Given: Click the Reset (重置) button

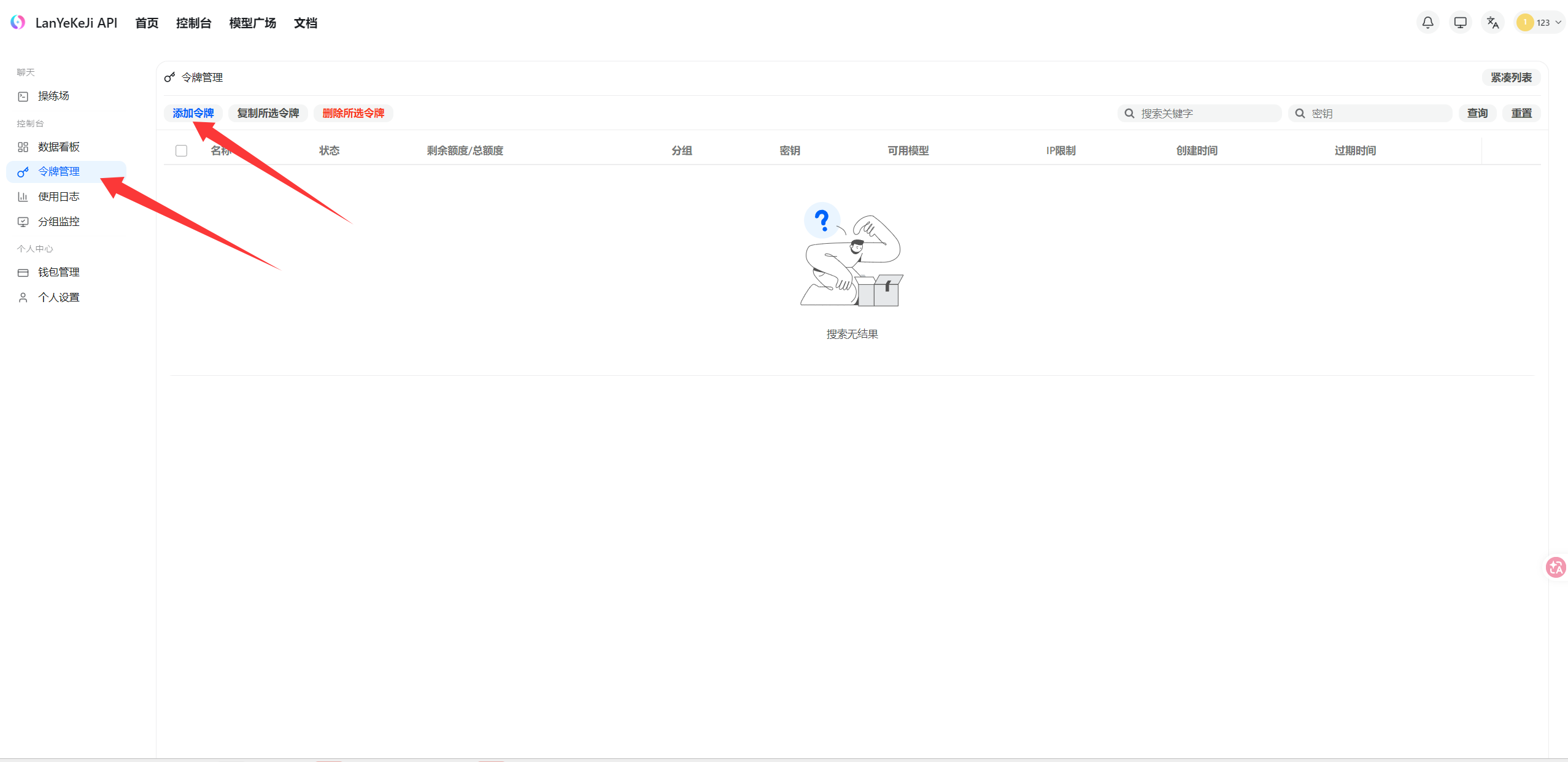Looking at the screenshot, I should pos(1521,114).
